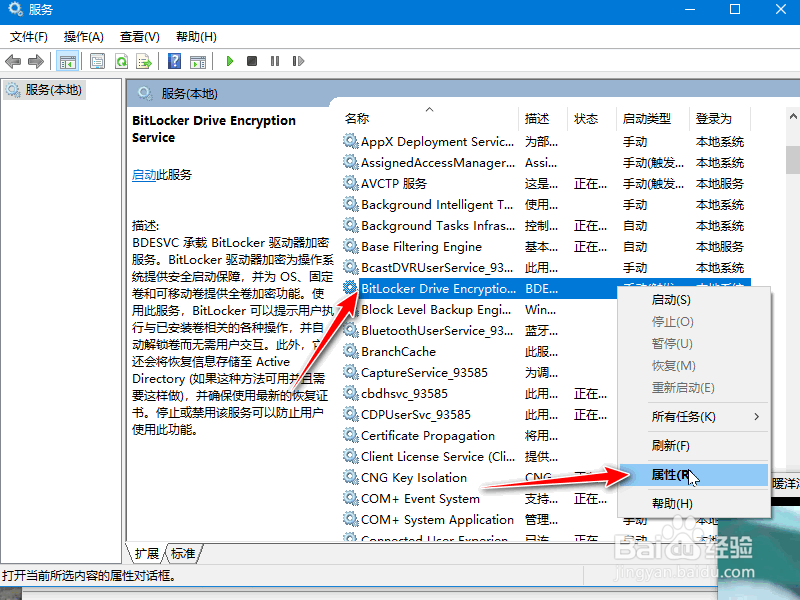Click the 启动 link to start the service
The width and height of the screenshot is (800, 600).
[144, 175]
